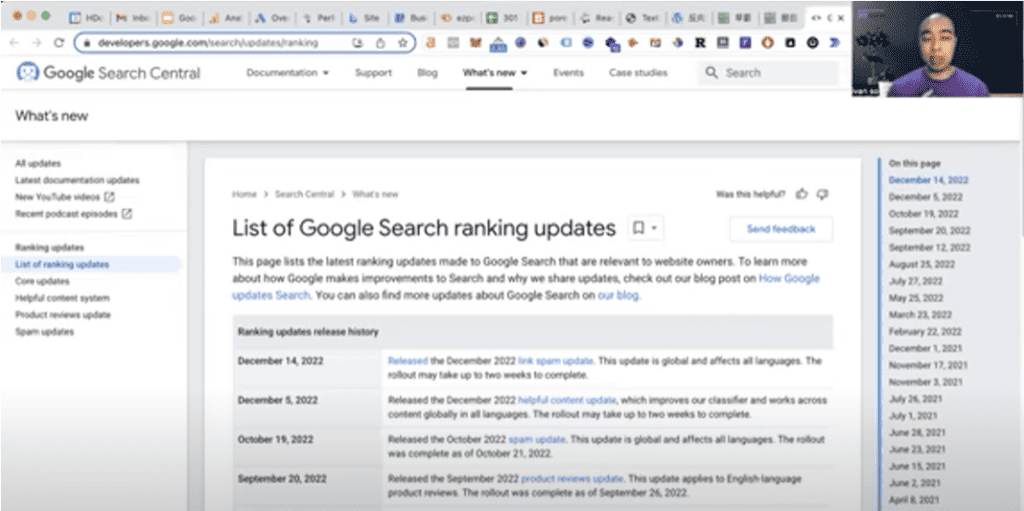1024x511 pixels.
Task: Click the Released link in December 14 row
Action: (x=408, y=361)
